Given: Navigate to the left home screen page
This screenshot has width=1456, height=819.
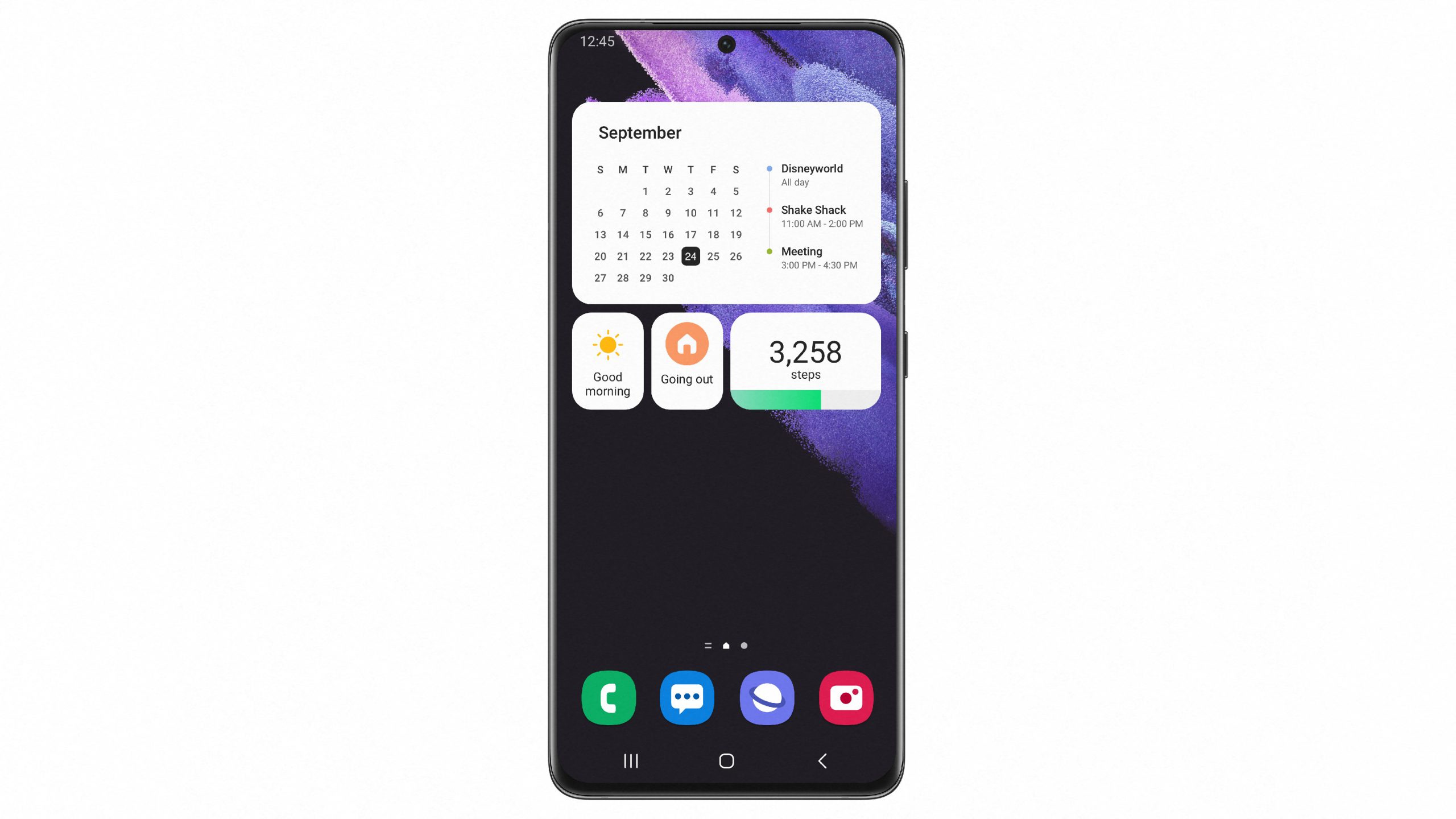Looking at the screenshot, I should click(x=708, y=645).
